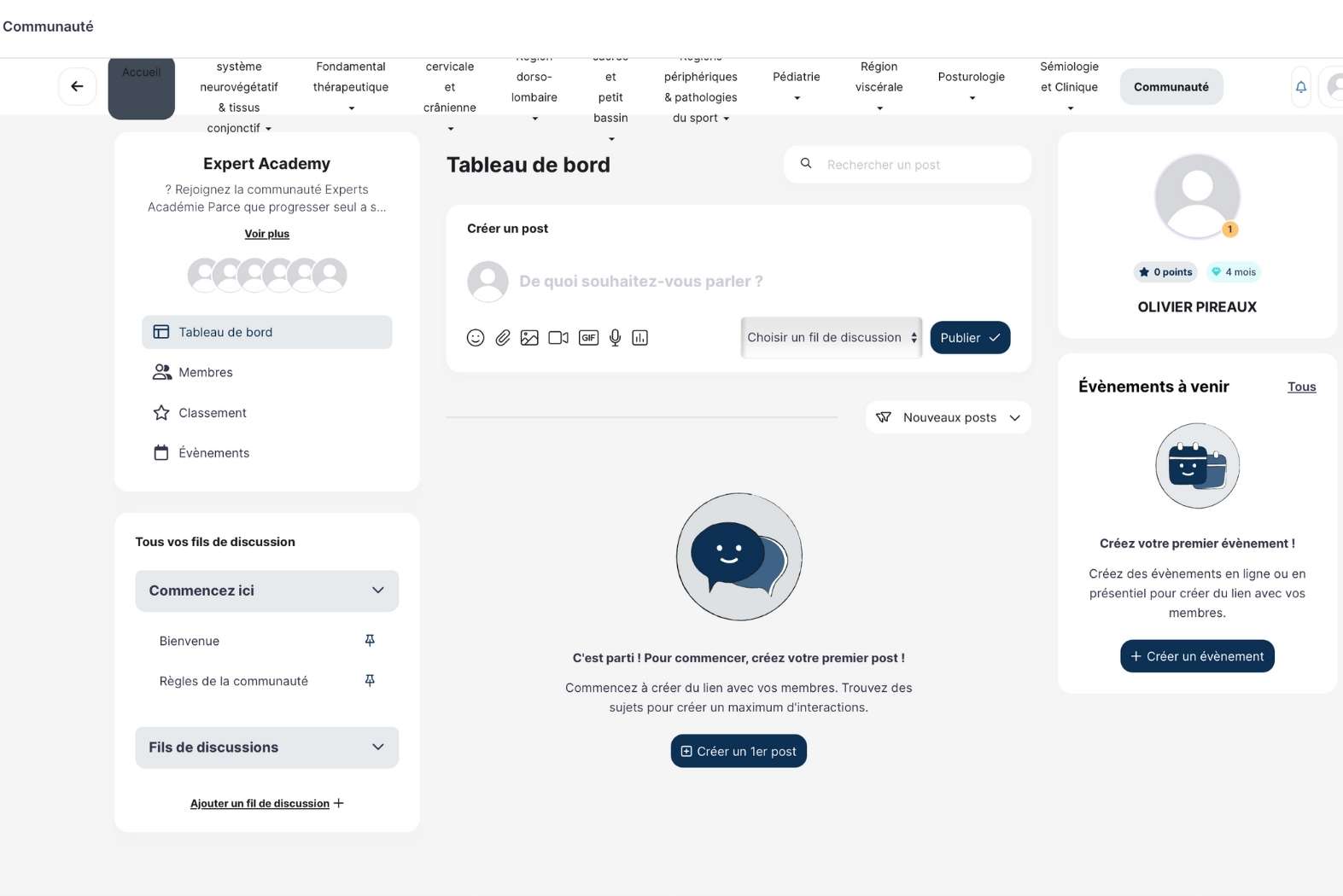The width and height of the screenshot is (1343, 896).
Task: Toggle pin on Bienvenue thread
Action: 370,641
